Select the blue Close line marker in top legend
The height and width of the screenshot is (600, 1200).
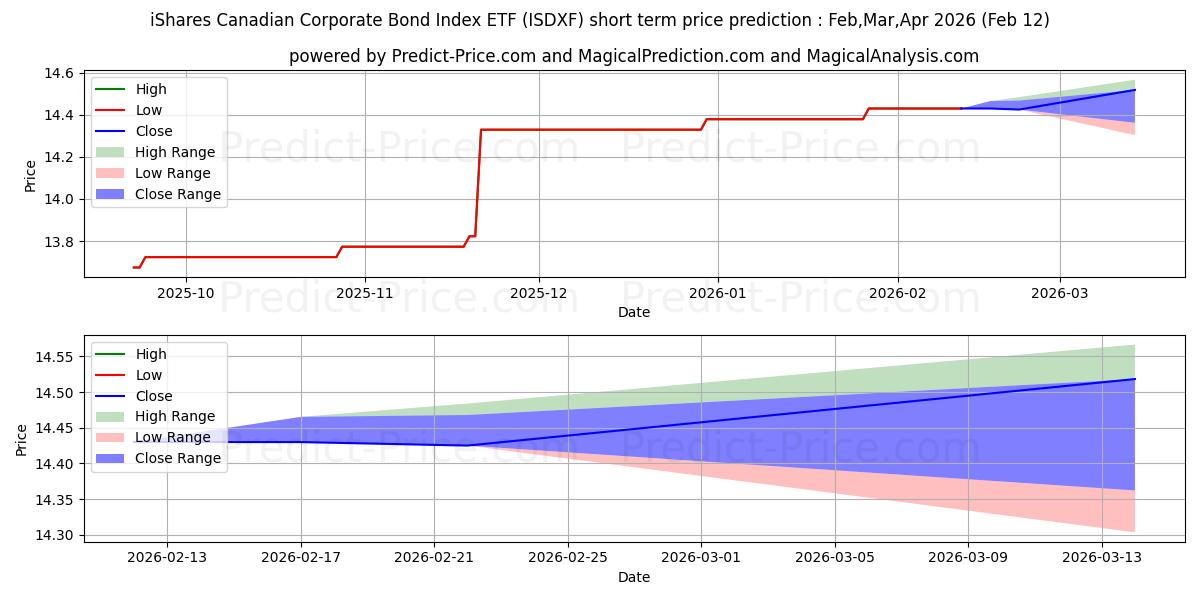pos(112,131)
